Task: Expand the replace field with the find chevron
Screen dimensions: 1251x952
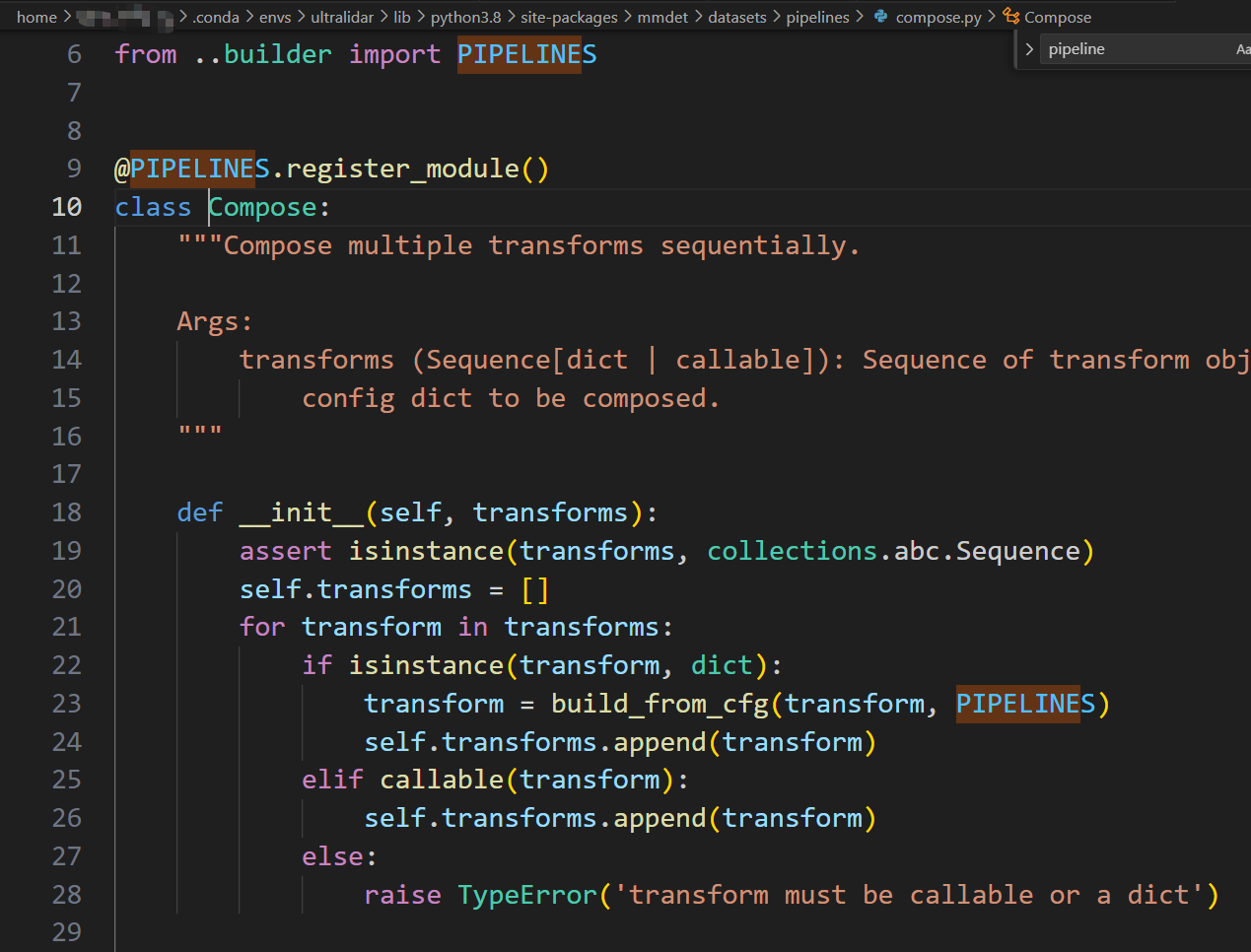Action: coord(1029,49)
